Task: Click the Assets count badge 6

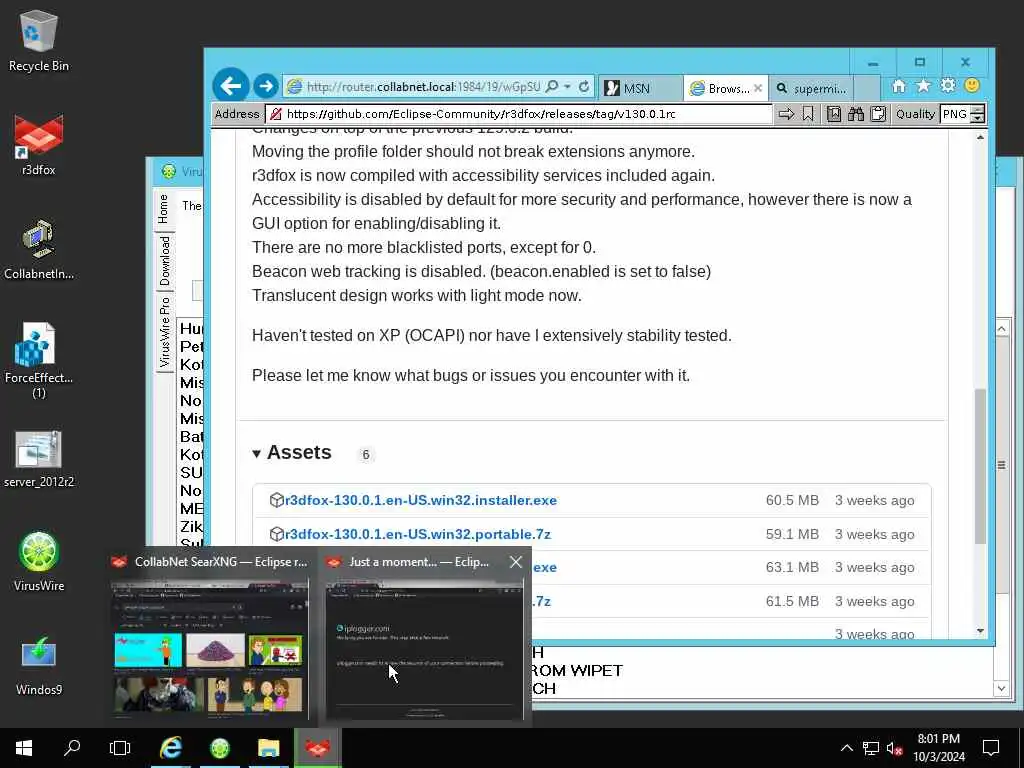Action: pos(366,455)
